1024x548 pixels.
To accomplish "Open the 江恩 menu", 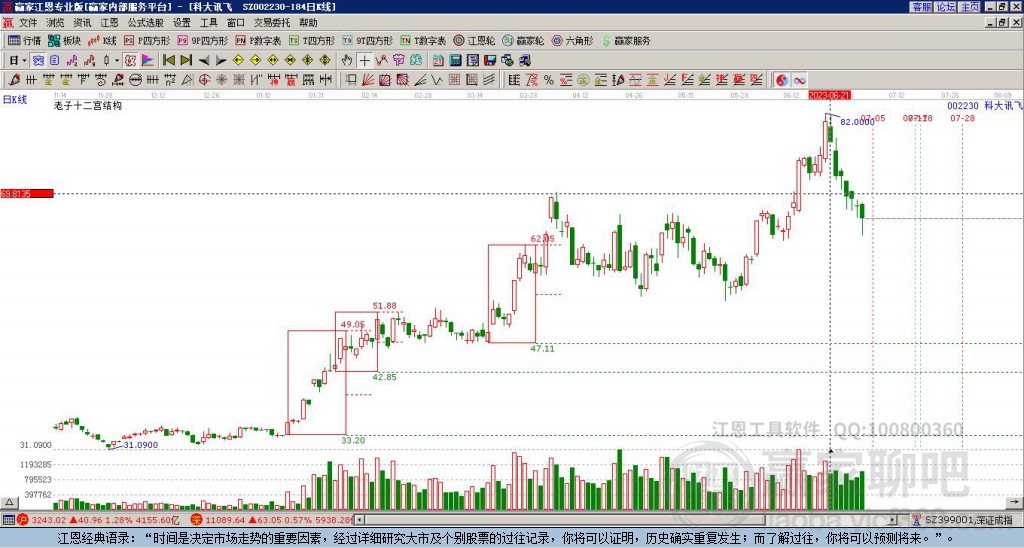I will (x=109, y=23).
